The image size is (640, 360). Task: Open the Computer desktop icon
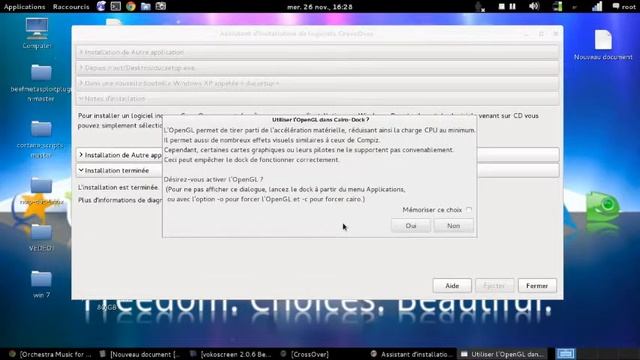point(37,33)
